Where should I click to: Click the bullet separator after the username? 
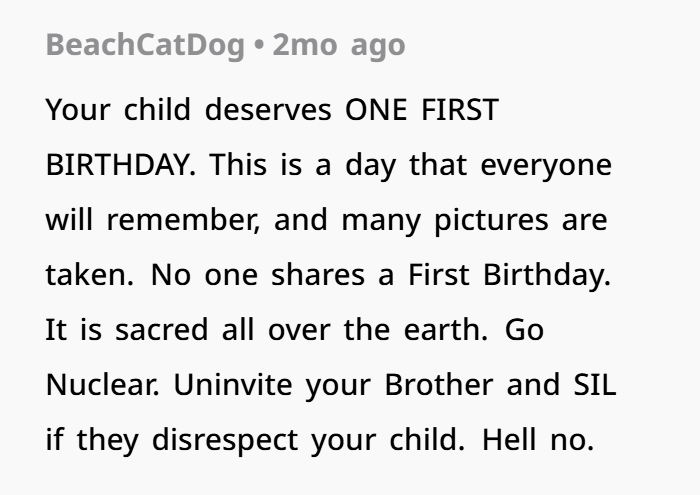click(x=258, y=47)
